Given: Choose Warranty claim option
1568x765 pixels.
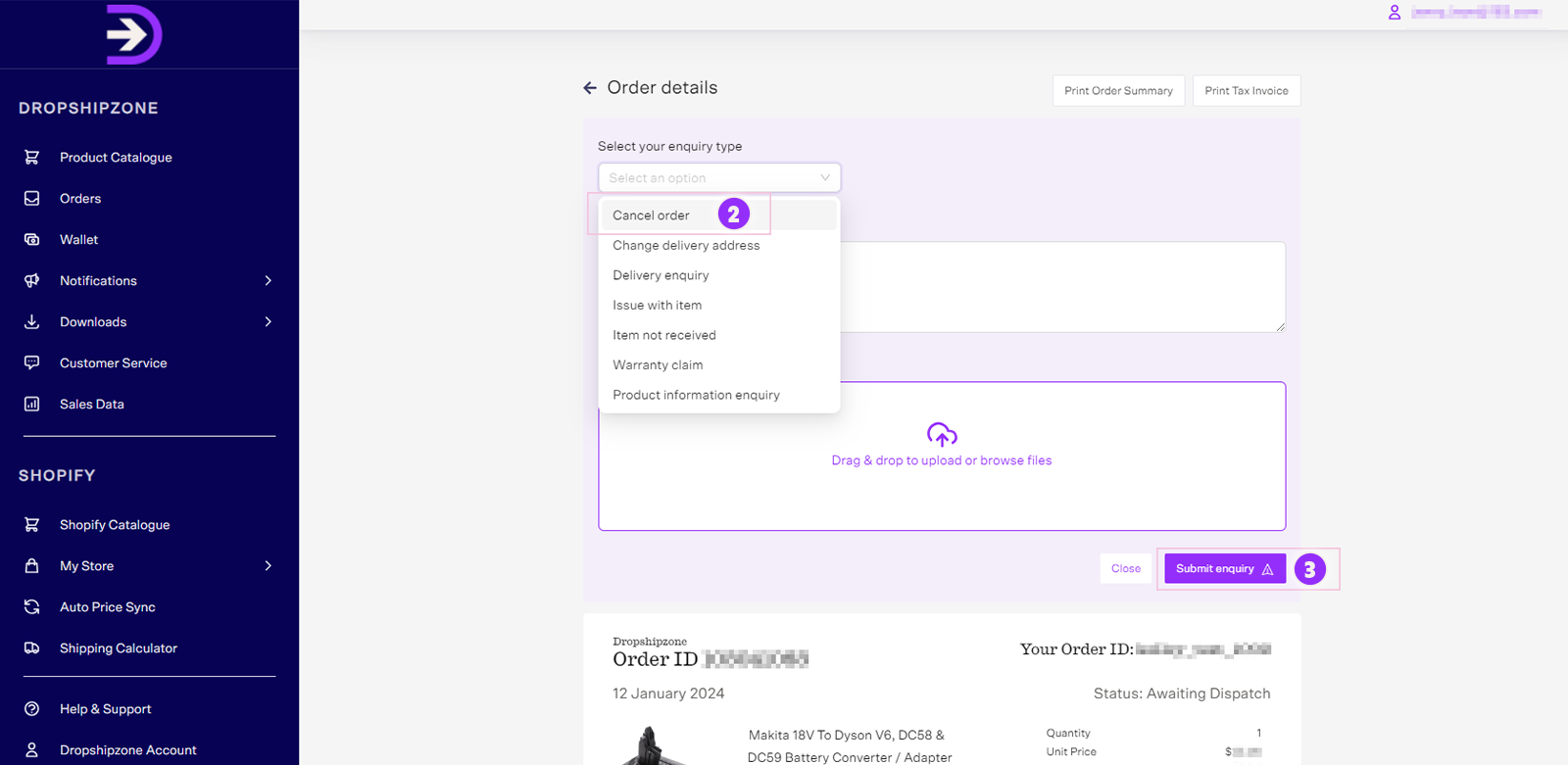Looking at the screenshot, I should pyautogui.click(x=719, y=364).
